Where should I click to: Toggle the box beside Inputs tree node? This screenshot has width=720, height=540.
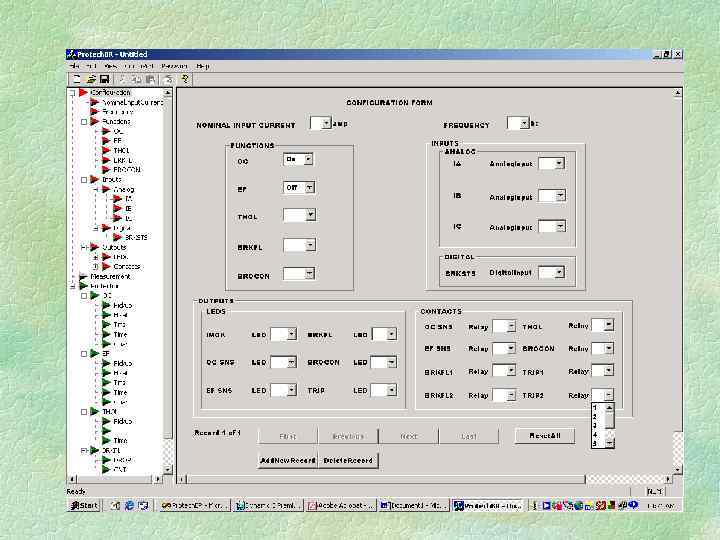pos(84,180)
